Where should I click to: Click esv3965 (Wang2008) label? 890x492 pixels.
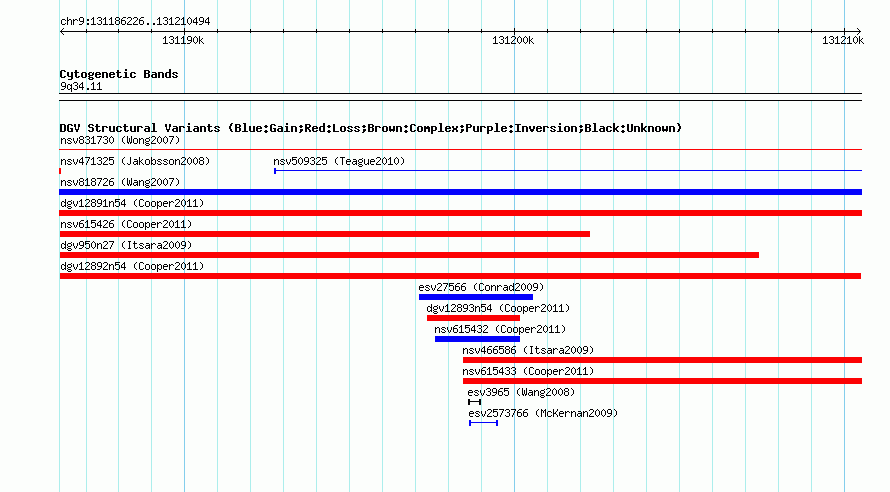point(521,392)
